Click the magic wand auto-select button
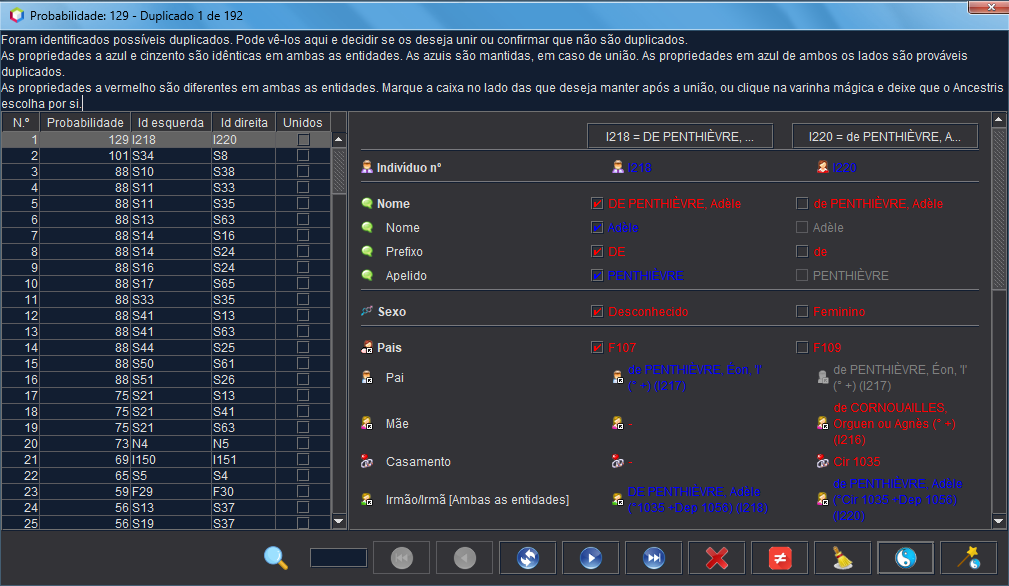The height and width of the screenshot is (586, 1009). tap(969, 558)
